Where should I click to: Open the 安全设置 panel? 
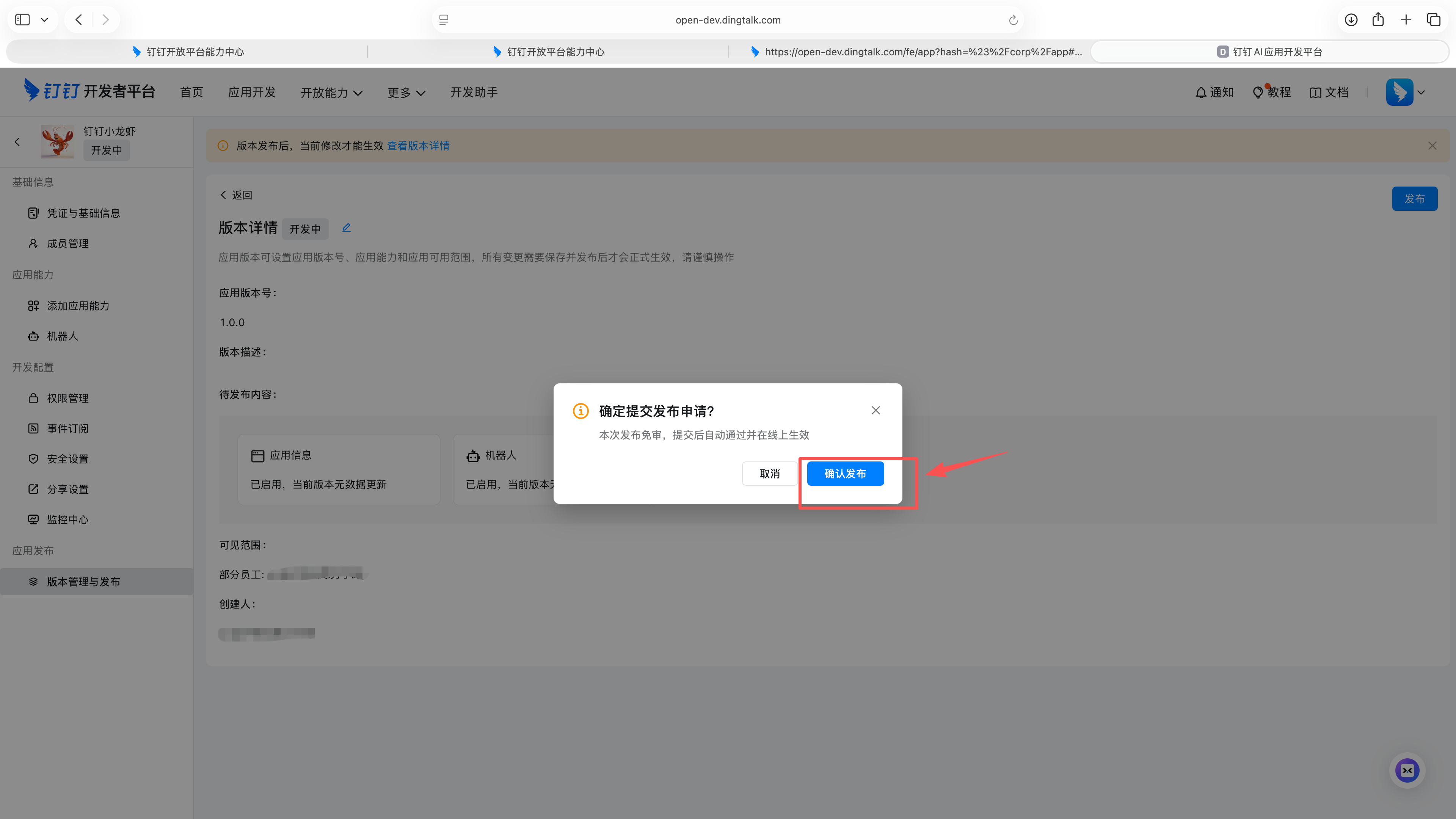point(67,458)
